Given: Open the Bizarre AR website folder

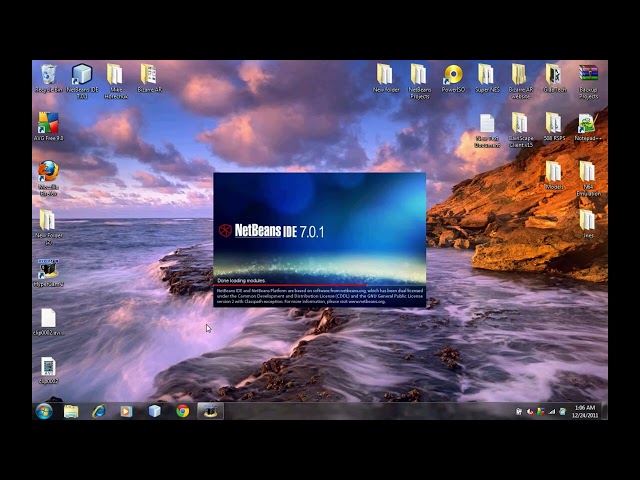Looking at the screenshot, I should (x=520, y=81).
